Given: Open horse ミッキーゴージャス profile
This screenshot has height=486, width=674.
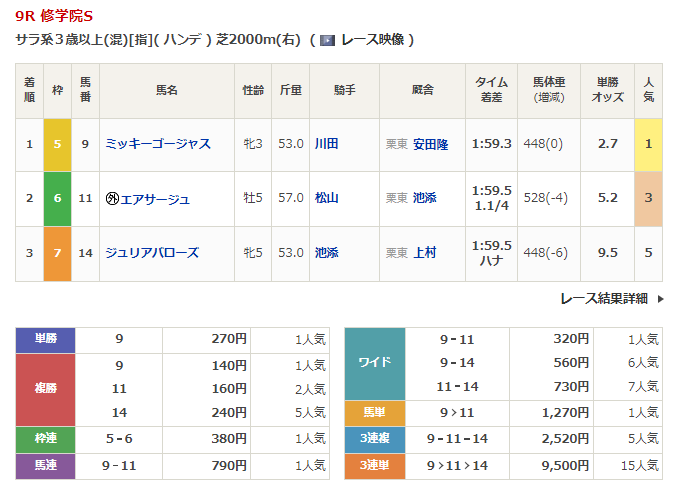Looking at the screenshot, I should (x=158, y=144).
